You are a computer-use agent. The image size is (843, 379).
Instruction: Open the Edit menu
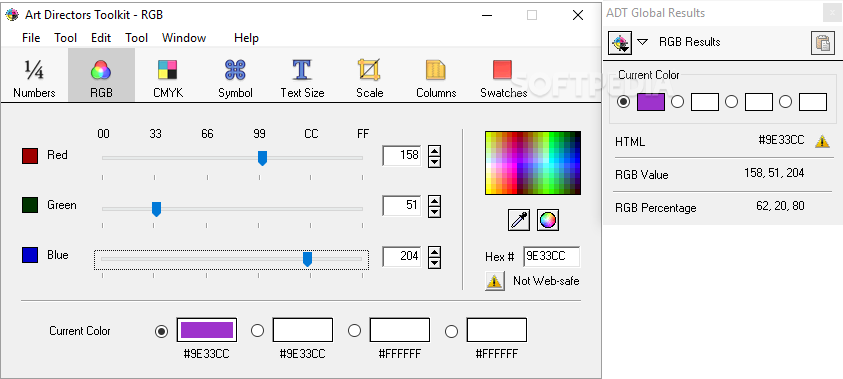(101, 38)
